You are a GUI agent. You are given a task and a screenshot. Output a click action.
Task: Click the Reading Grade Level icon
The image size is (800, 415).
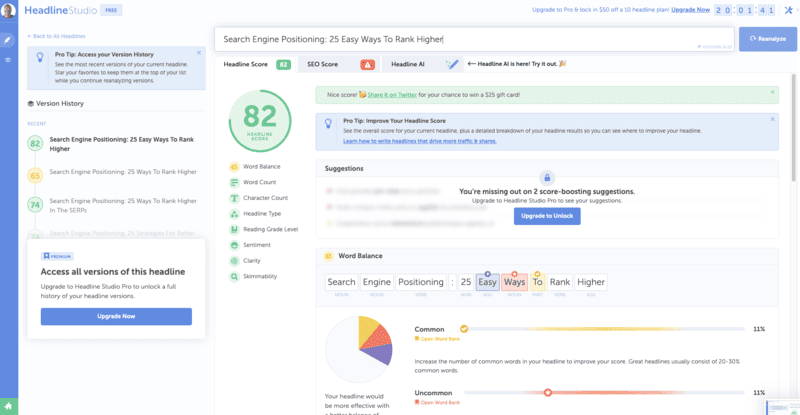click(x=234, y=230)
